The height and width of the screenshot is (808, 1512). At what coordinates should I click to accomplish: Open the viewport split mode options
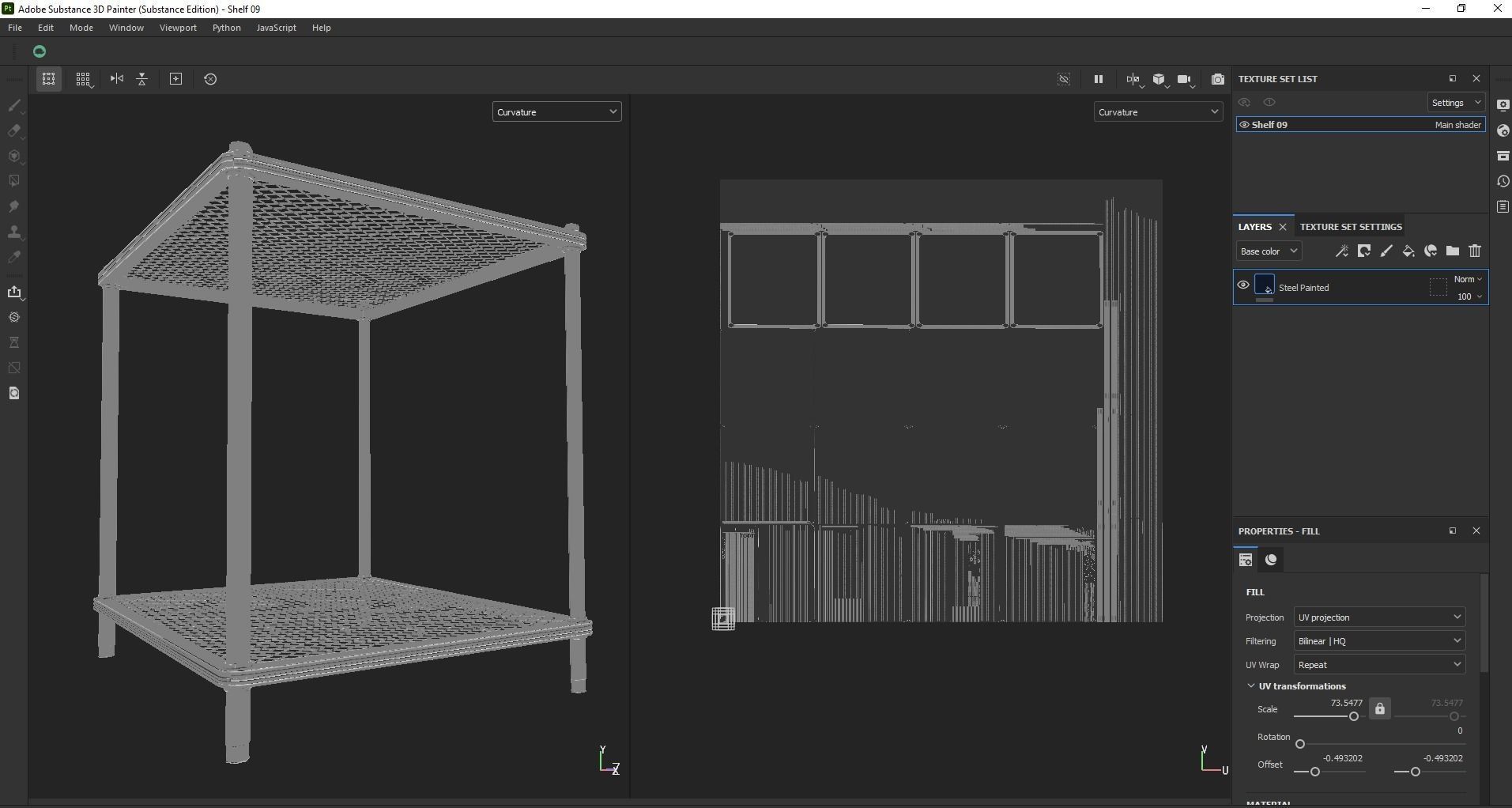1133,79
